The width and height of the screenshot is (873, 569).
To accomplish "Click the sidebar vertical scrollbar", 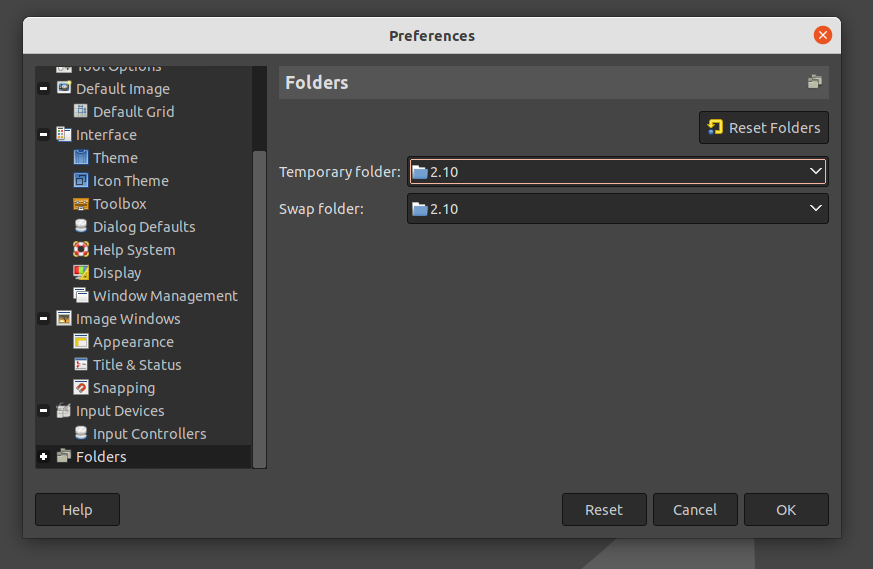I will (260, 300).
